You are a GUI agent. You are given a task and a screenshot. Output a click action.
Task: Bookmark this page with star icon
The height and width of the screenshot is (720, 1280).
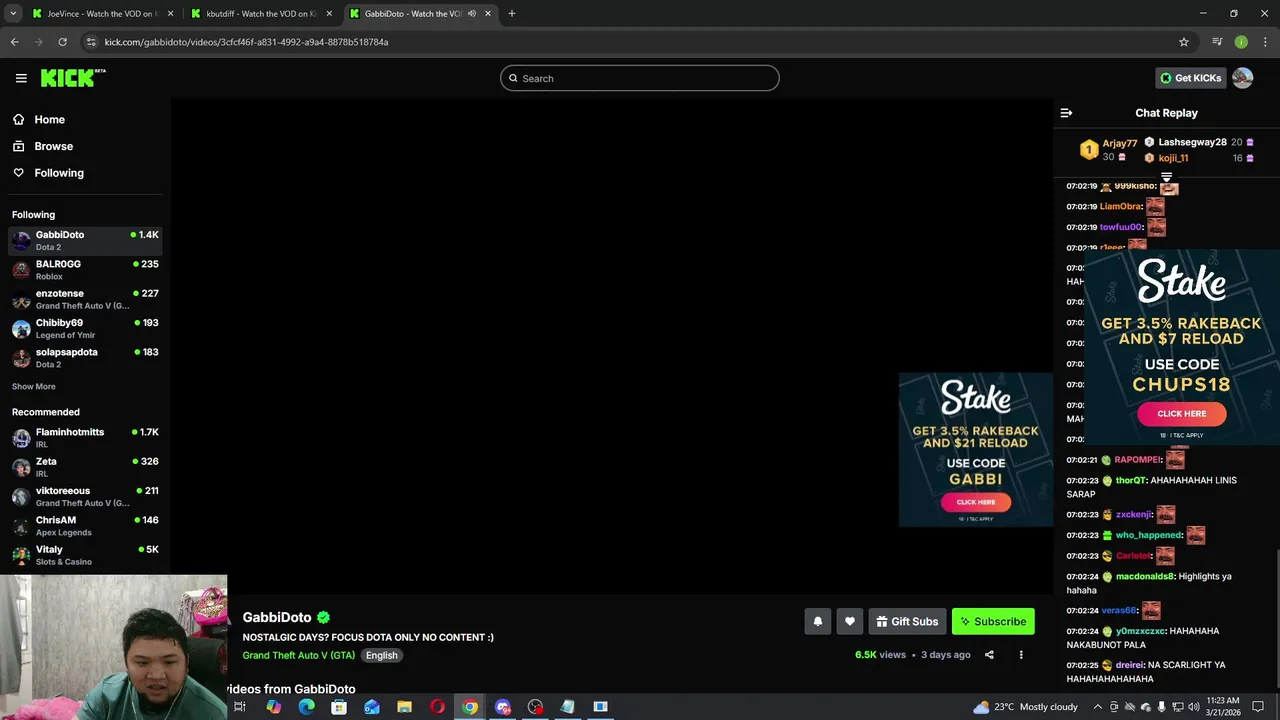click(1184, 42)
